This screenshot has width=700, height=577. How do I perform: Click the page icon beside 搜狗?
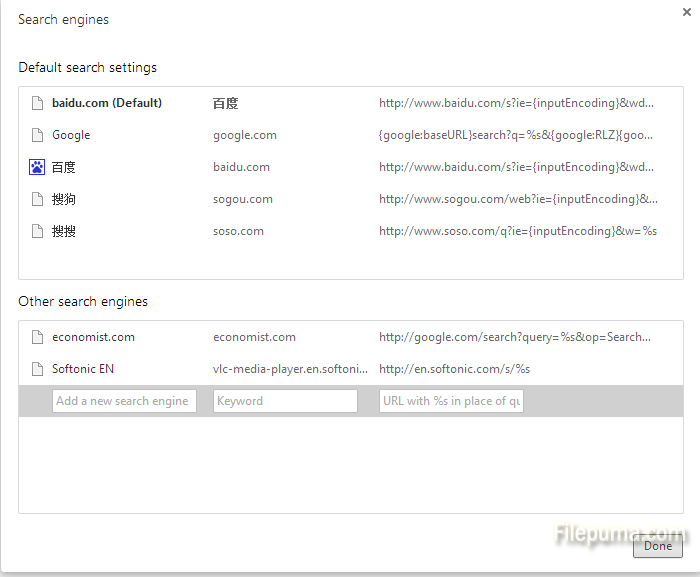coord(37,199)
